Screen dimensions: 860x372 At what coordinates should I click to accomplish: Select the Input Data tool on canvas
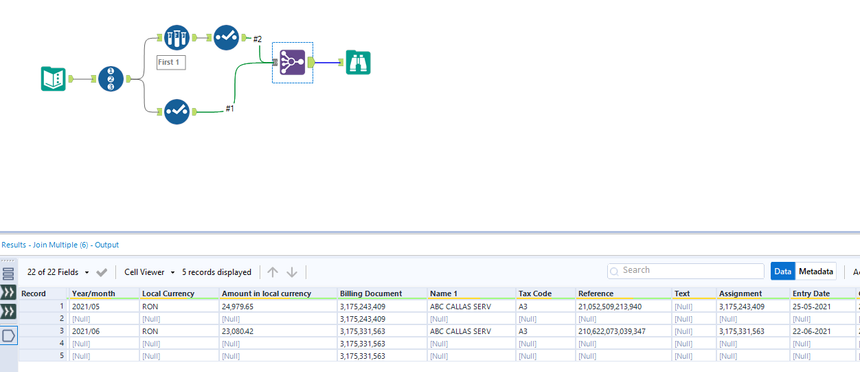point(53,79)
